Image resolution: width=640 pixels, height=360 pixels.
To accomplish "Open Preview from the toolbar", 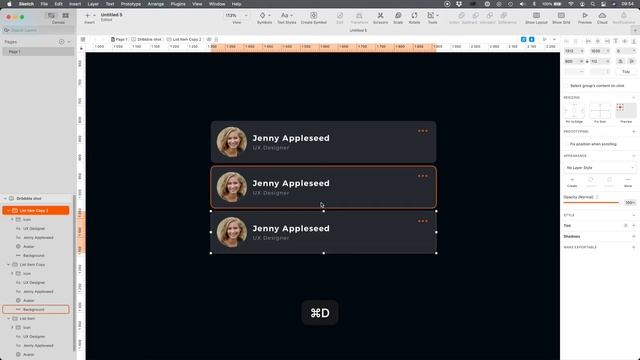I will (x=584, y=18).
